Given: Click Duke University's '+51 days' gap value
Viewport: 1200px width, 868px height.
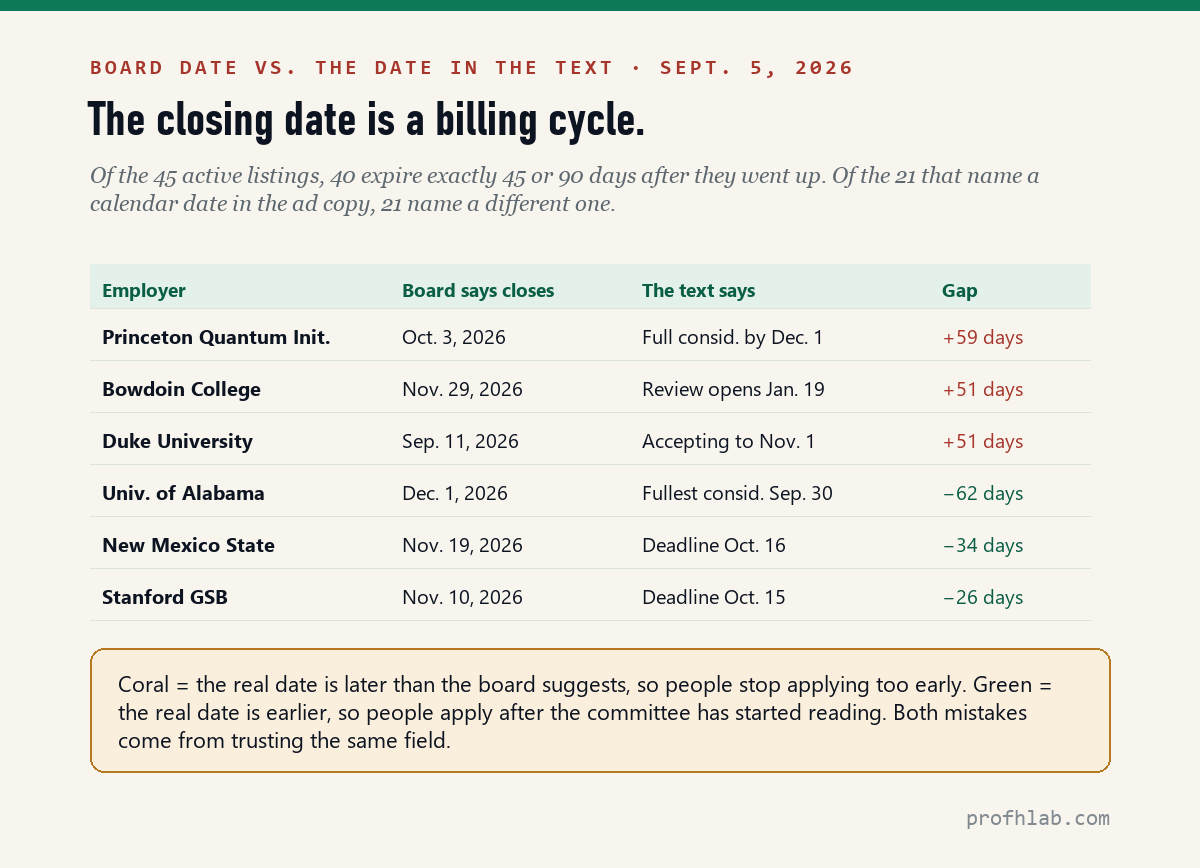Looking at the screenshot, I should (x=983, y=441).
